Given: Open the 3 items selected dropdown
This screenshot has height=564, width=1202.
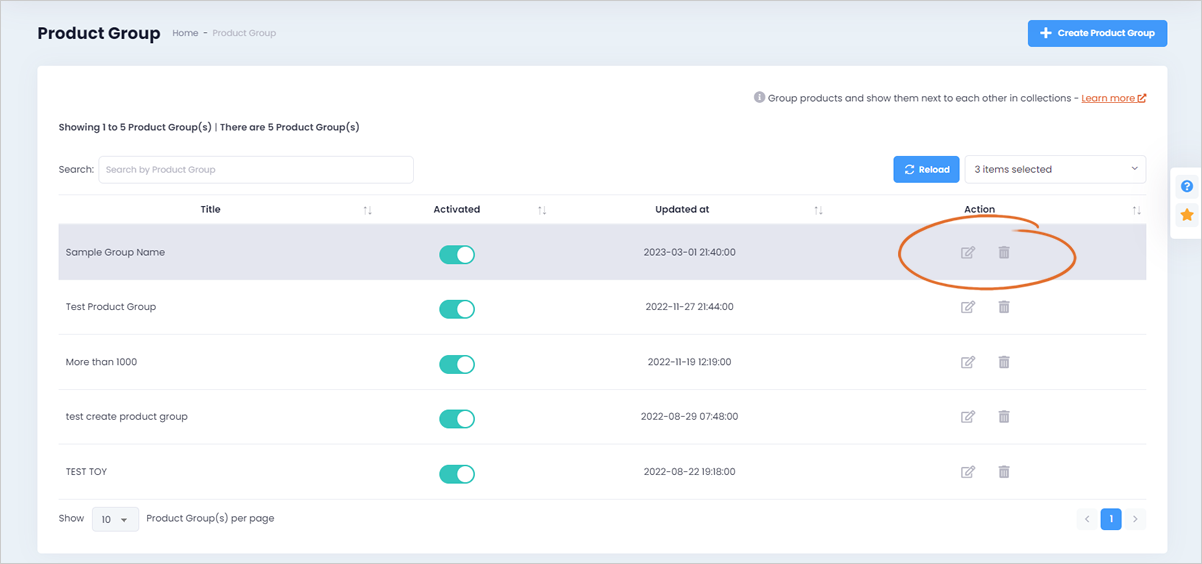Looking at the screenshot, I should (1055, 169).
